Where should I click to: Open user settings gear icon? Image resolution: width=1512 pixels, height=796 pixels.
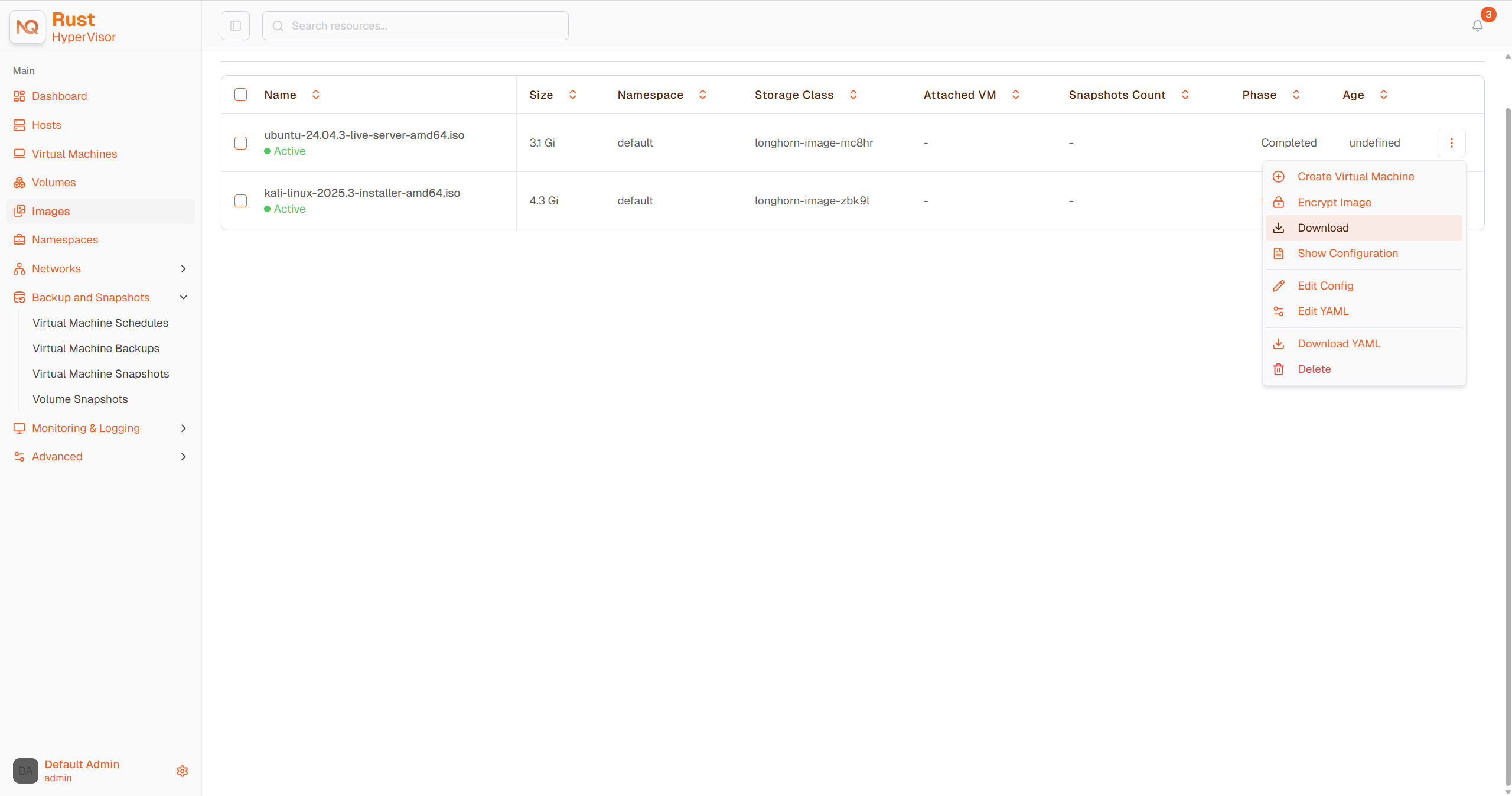(183, 771)
